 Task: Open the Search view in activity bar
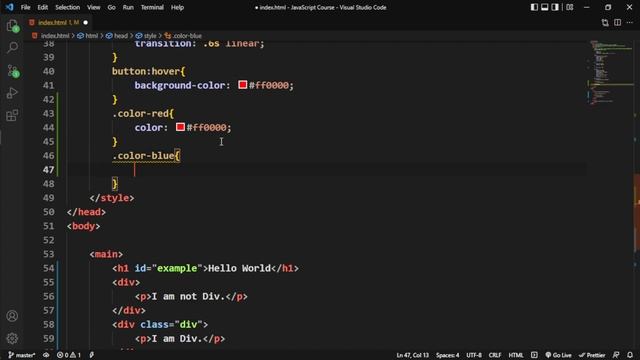pos(12,47)
